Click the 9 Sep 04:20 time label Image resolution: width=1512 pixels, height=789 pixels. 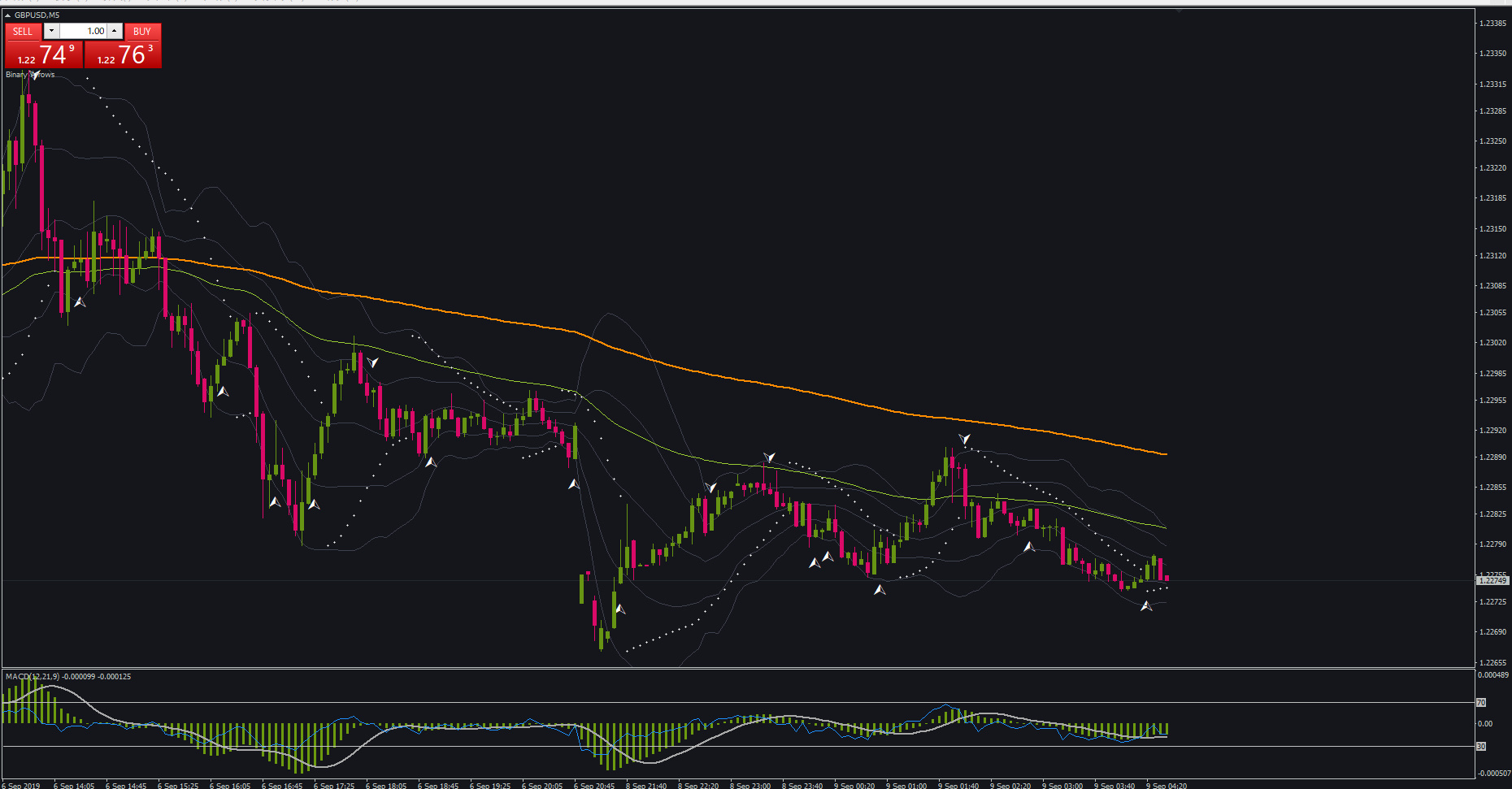pos(1167,786)
